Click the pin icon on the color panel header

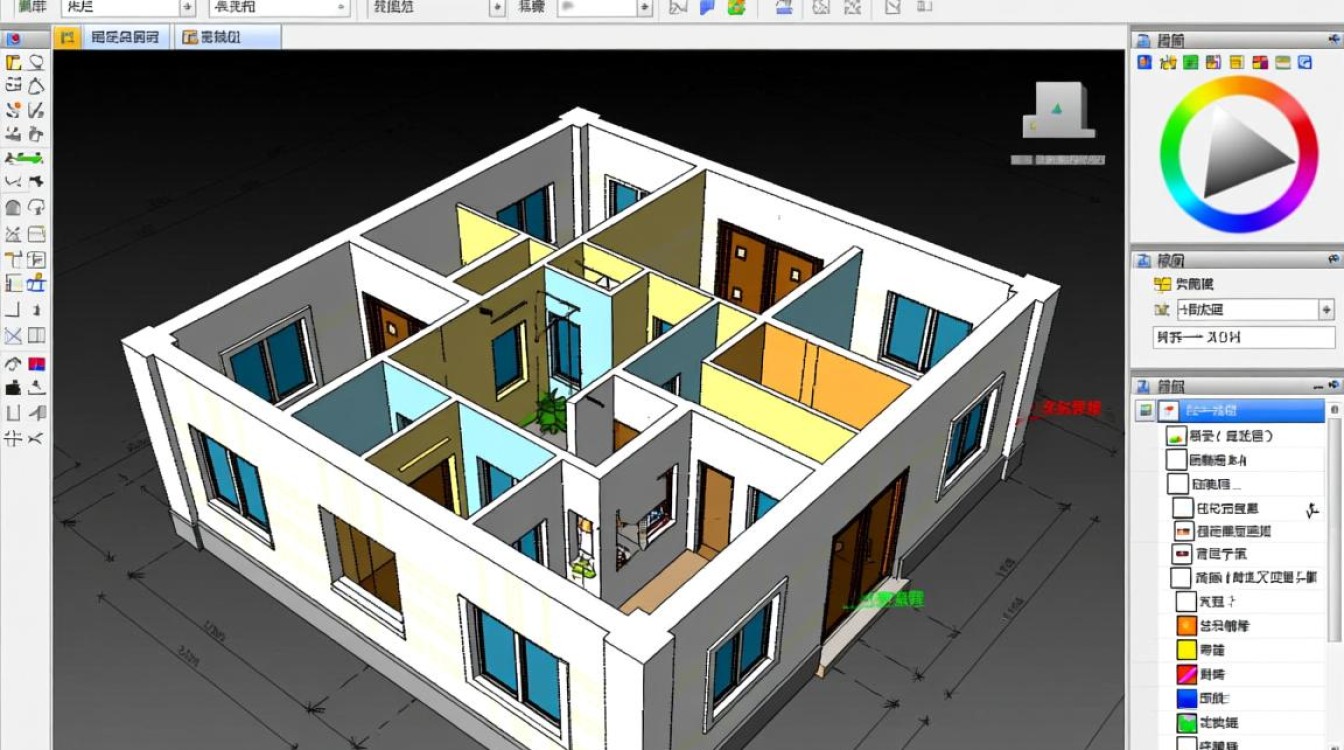point(1334,39)
